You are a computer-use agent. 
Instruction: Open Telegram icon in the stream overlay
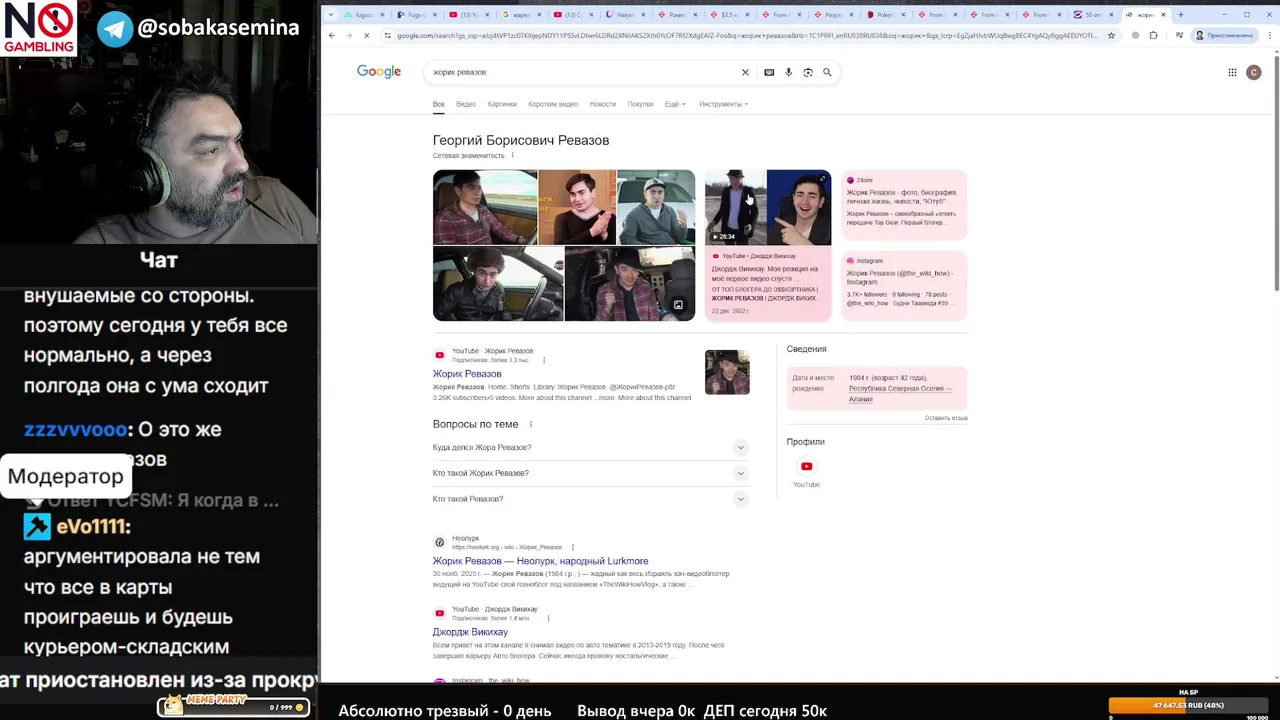coord(115,28)
